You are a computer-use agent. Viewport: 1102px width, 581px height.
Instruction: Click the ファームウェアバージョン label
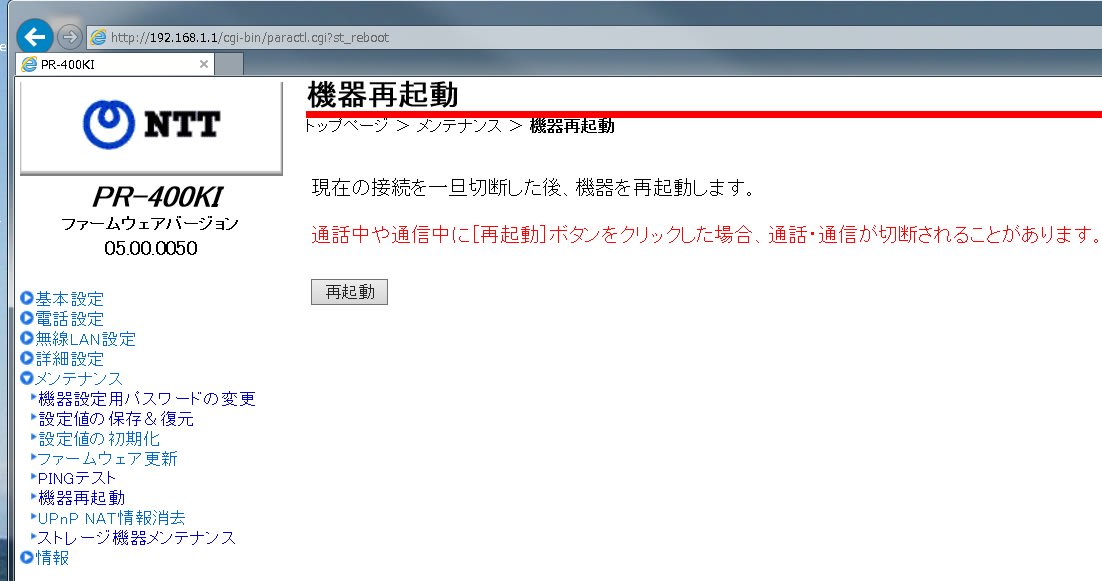click(150, 224)
